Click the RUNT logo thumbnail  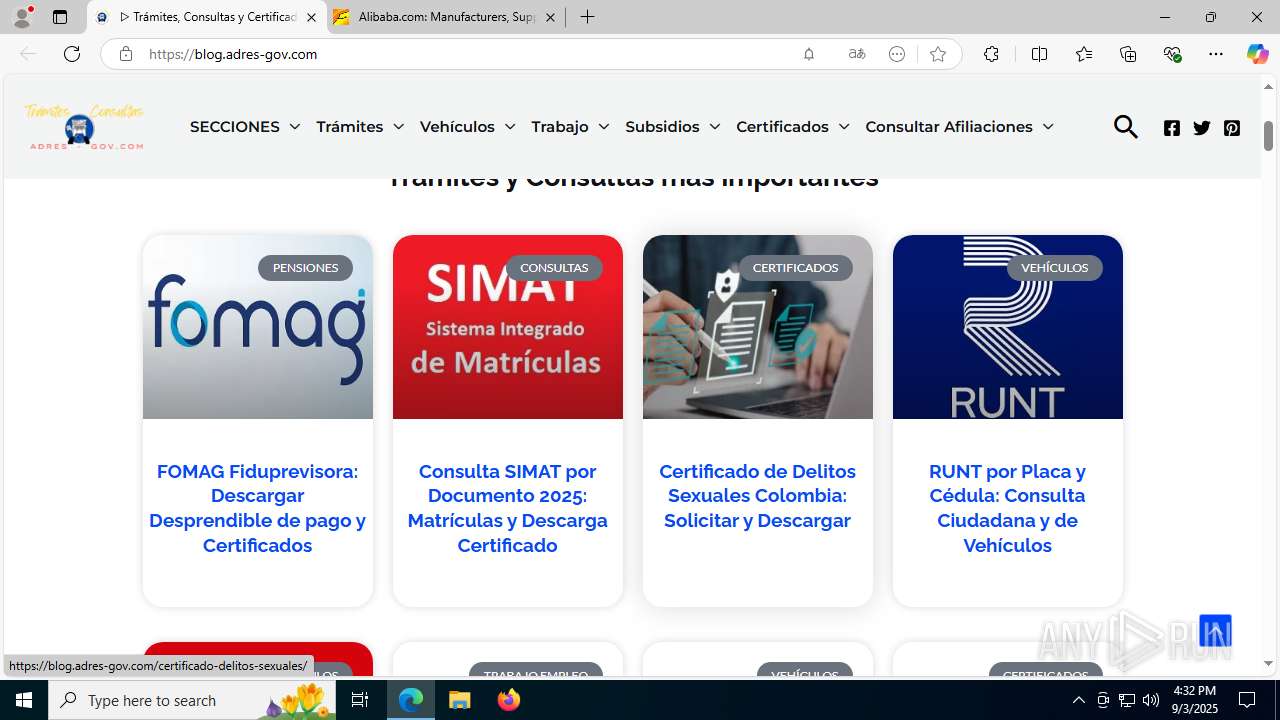[1007, 327]
